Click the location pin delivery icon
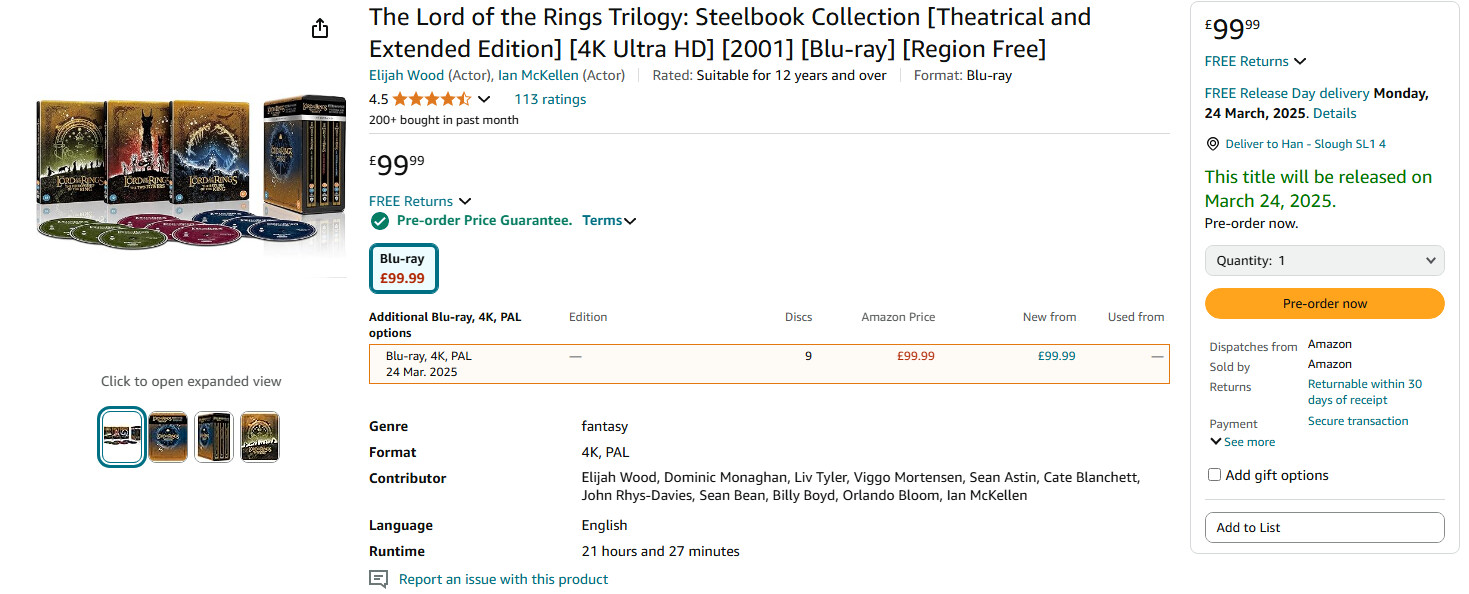 coord(1213,144)
